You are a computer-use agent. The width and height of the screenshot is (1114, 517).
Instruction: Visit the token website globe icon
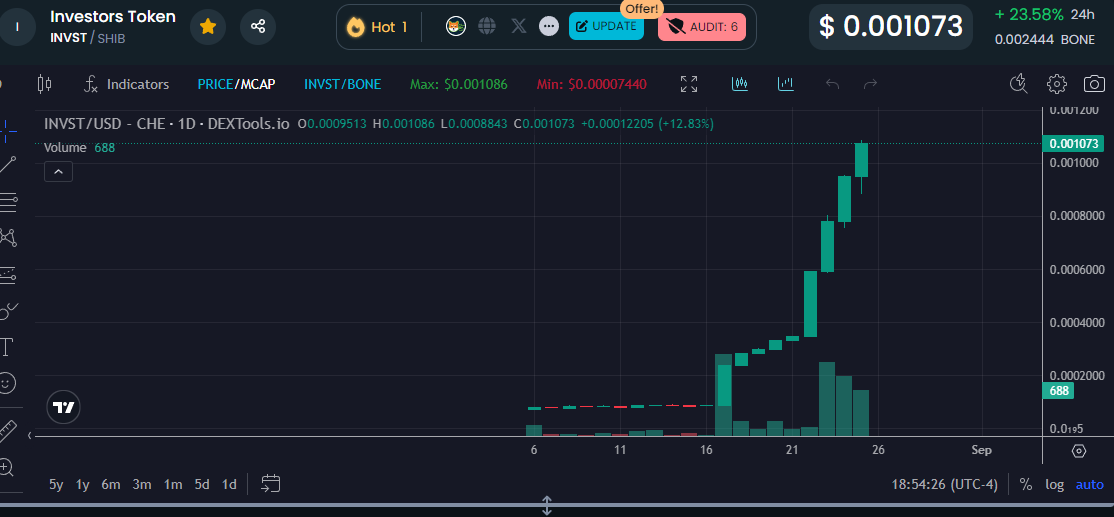click(x=487, y=27)
